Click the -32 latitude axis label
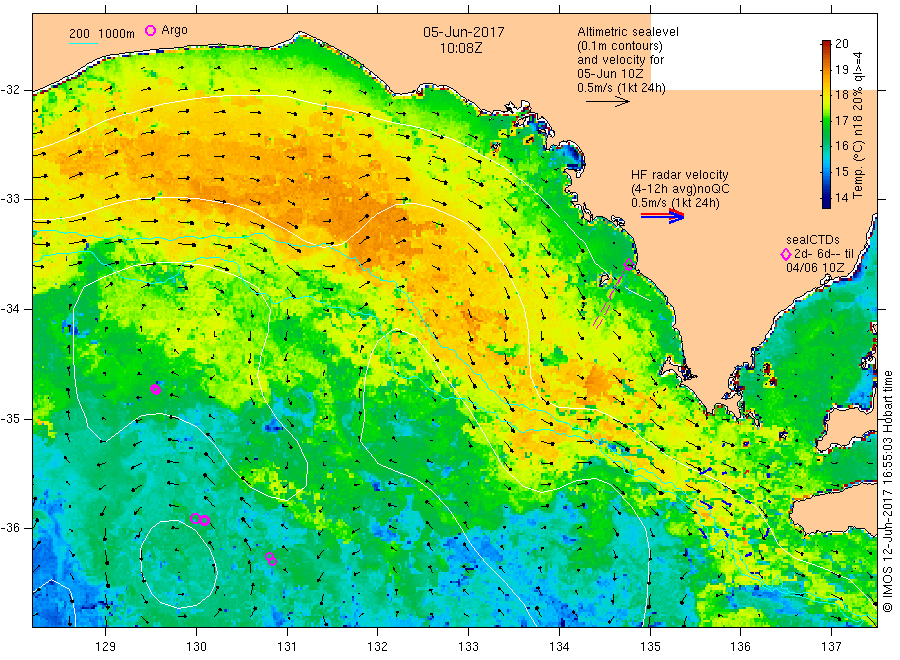Image resolution: width=900 pixels, height=660 pixels. pos(10,90)
